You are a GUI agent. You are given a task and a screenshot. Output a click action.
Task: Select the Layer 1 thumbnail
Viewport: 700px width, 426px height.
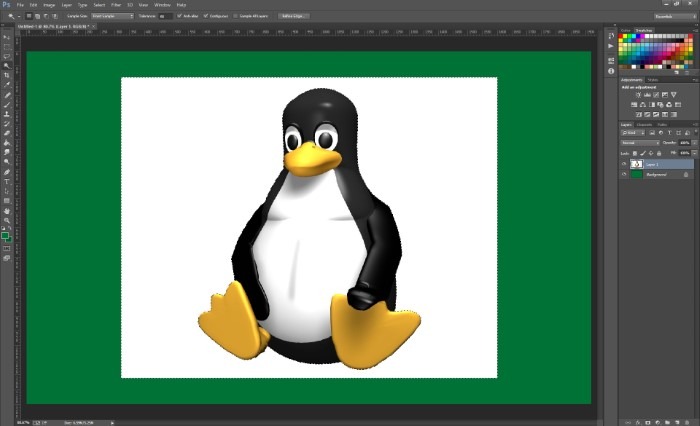coord(636,164)
